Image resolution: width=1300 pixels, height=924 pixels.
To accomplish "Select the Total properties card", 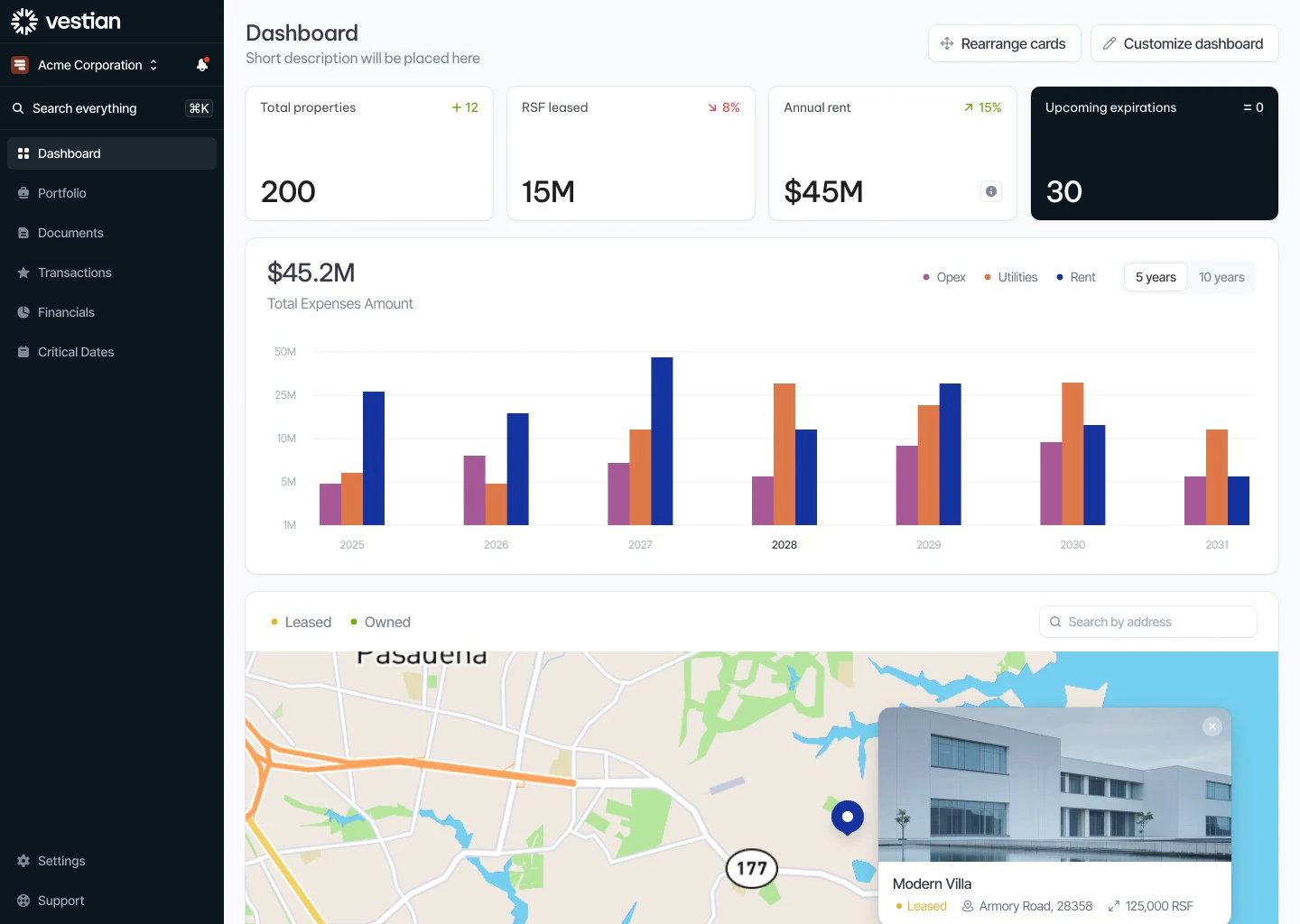I will [369, 153].
